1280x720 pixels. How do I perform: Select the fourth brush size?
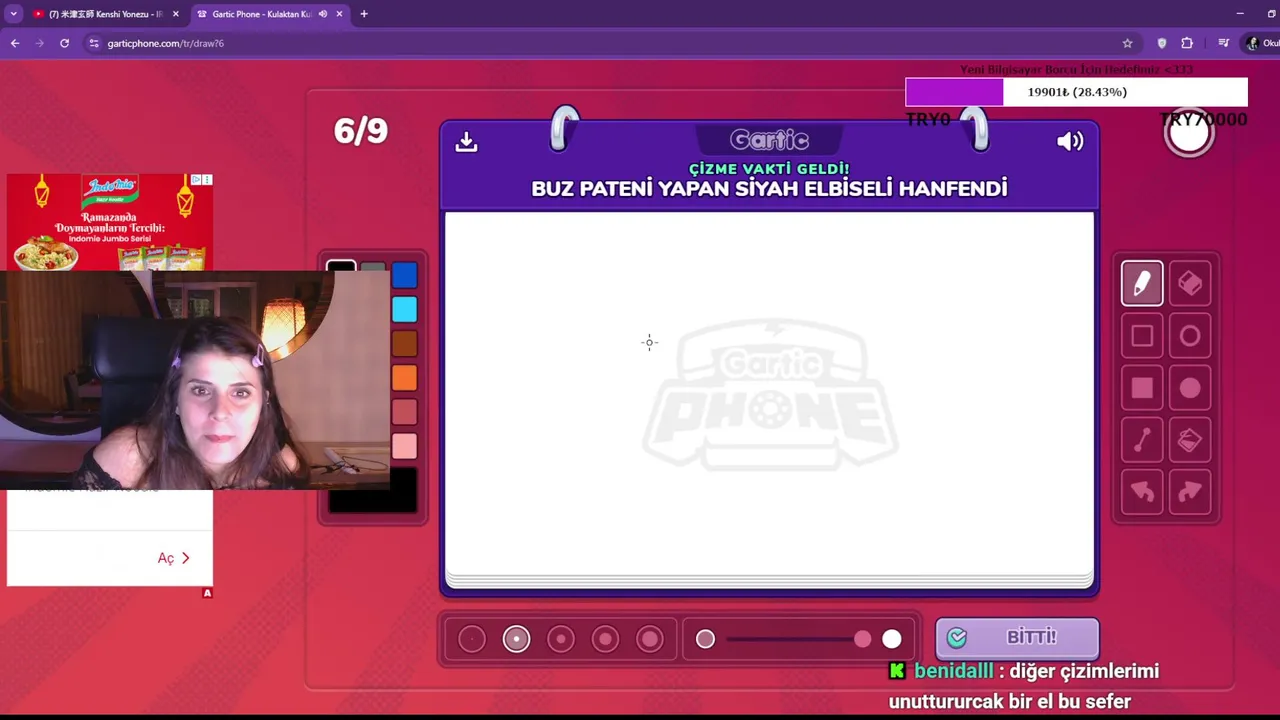tap(605, 639)
